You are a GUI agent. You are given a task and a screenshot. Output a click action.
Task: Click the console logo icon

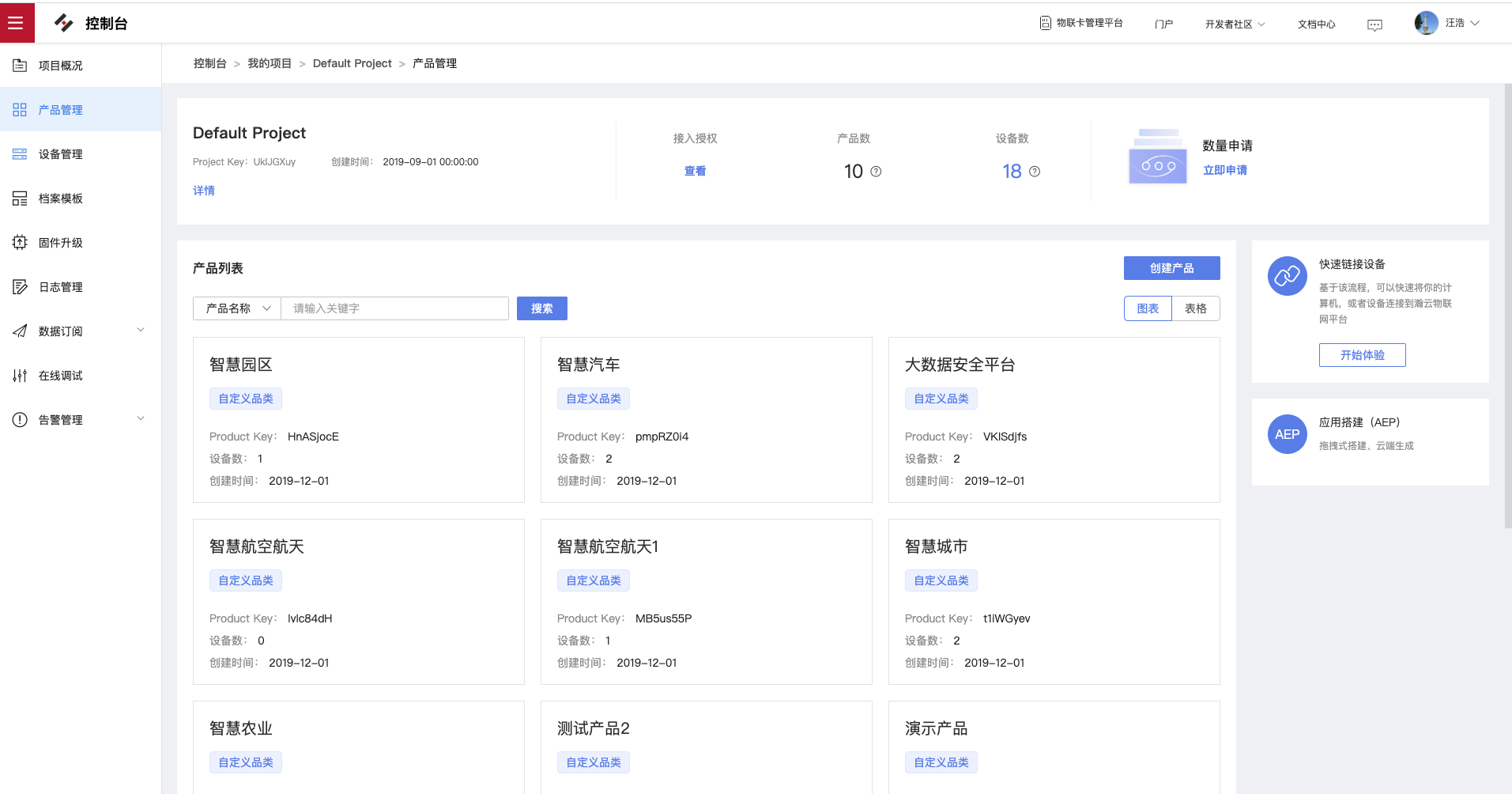tap(64, 23)
